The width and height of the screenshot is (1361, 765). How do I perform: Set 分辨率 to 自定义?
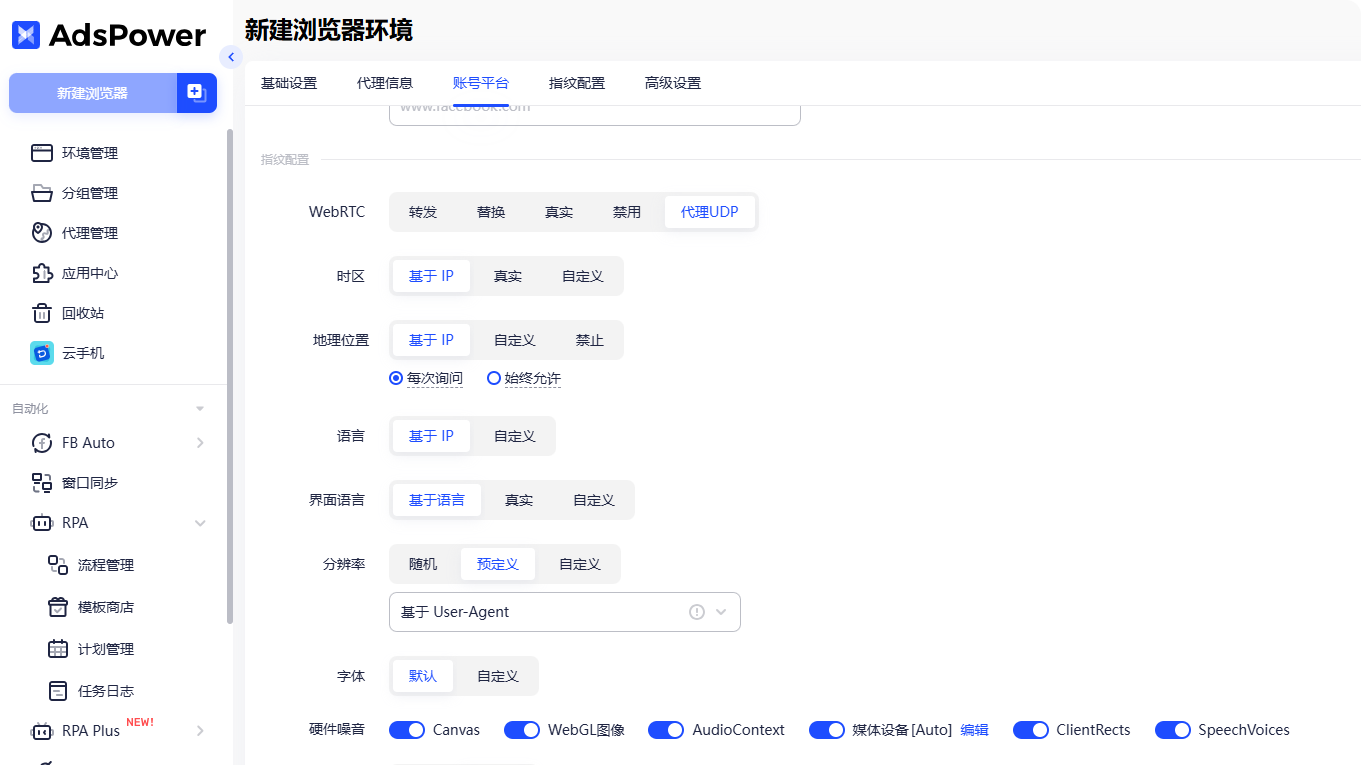(x=580, y=564)
